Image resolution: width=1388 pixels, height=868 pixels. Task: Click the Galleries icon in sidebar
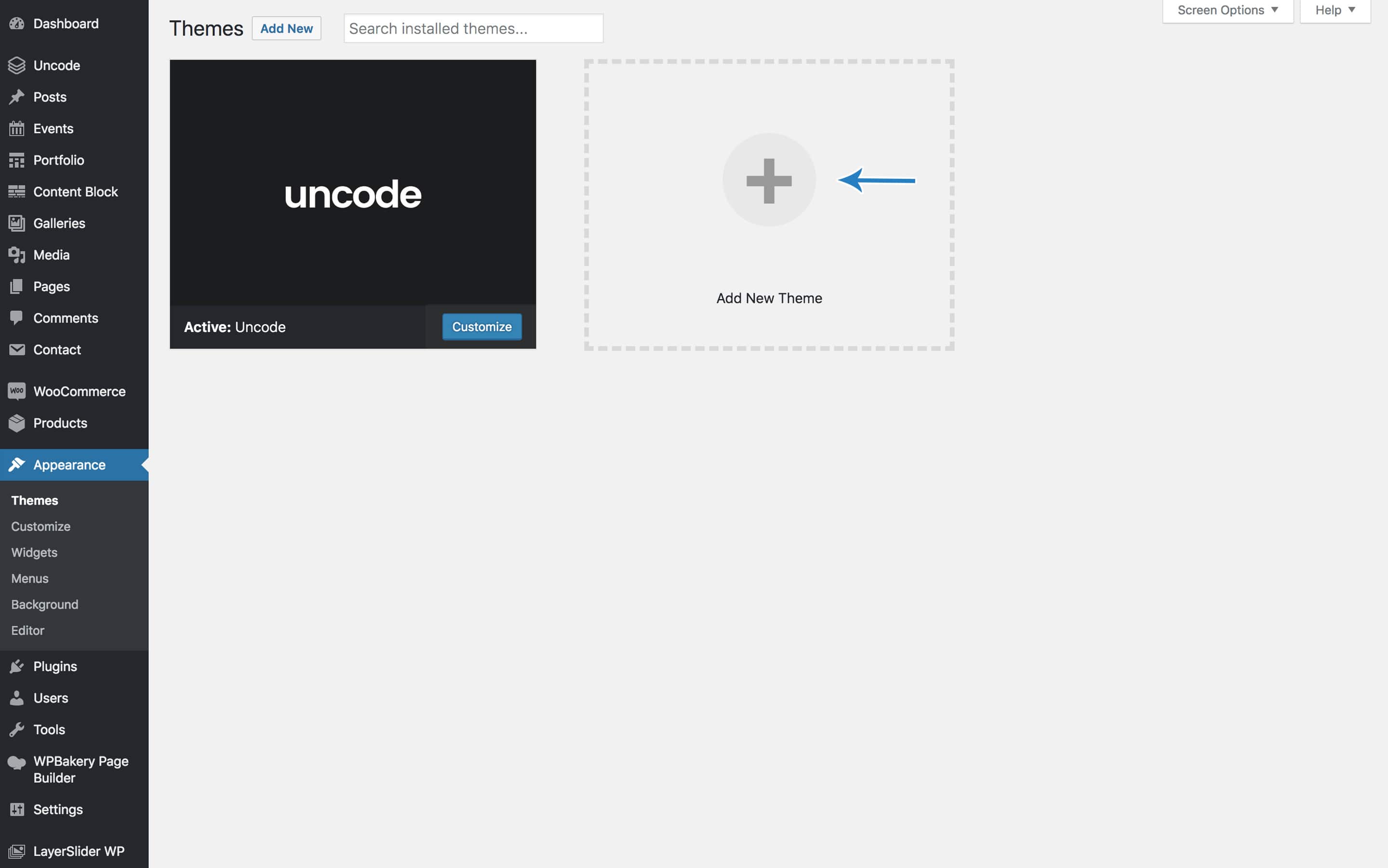(16, 223)
